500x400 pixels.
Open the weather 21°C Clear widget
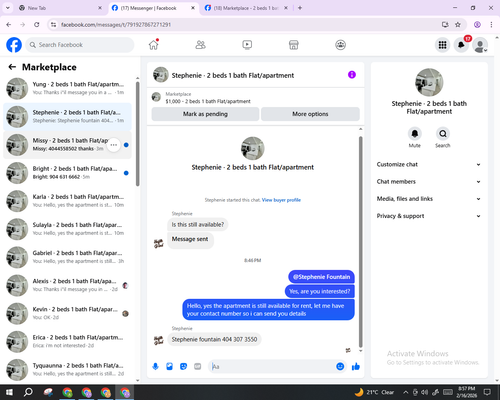click(x=375, y=392)
